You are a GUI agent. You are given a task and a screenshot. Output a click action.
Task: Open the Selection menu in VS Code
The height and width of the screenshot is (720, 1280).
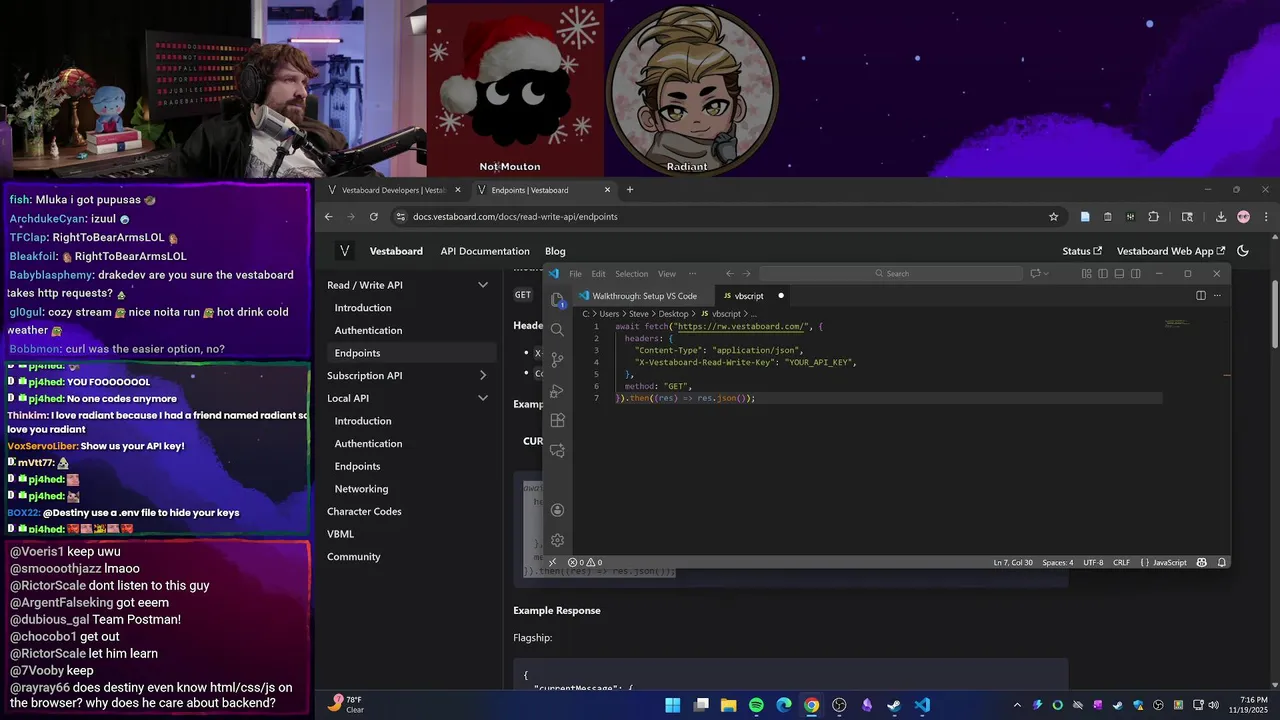(x=631, y=273)
